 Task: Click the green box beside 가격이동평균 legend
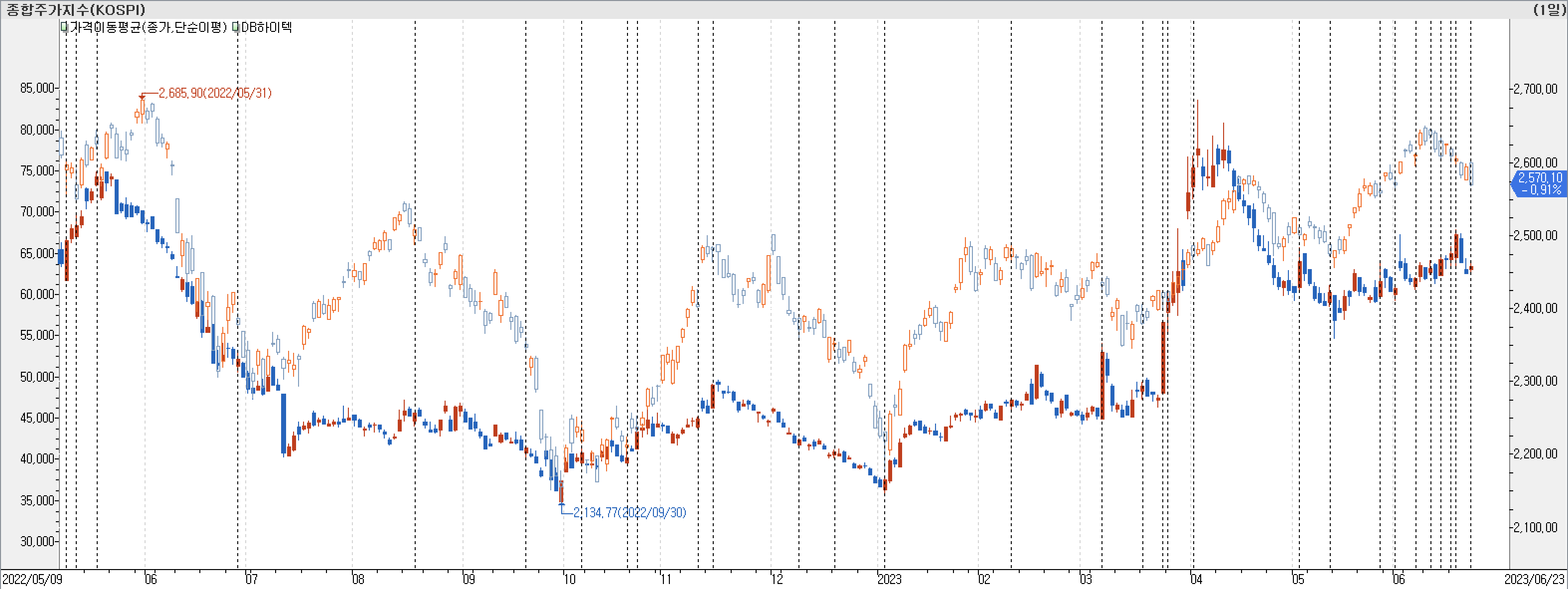coord(64,27)
